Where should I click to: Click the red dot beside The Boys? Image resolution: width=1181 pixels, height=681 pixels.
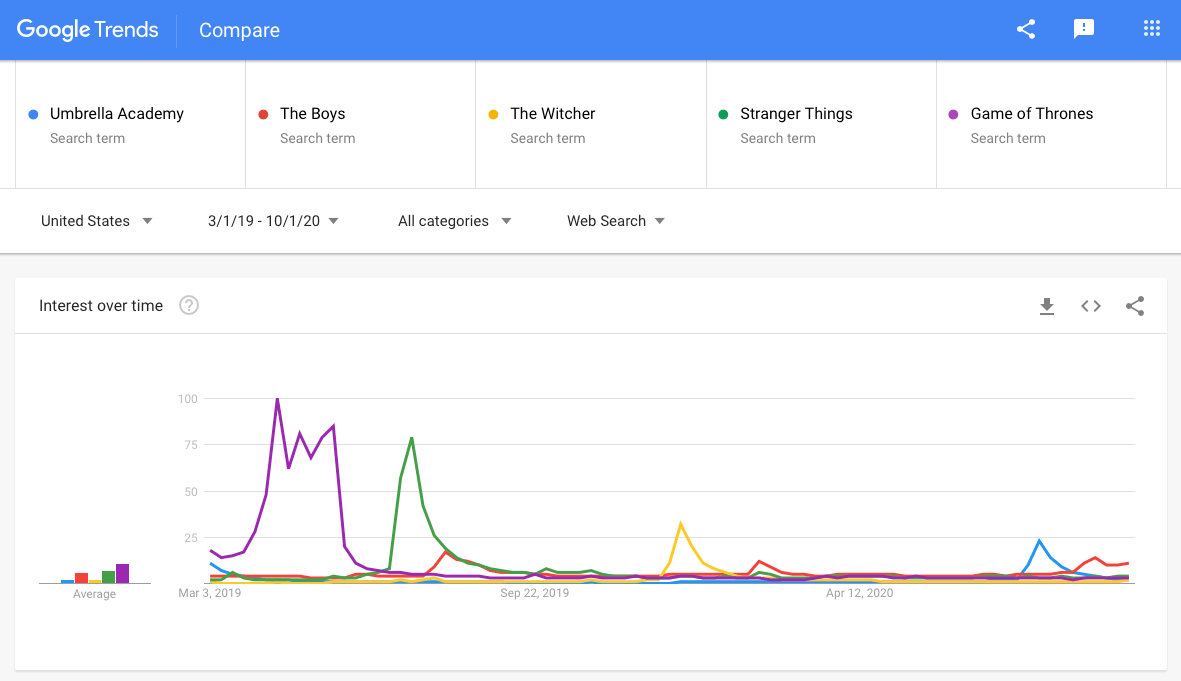[263, 114]
